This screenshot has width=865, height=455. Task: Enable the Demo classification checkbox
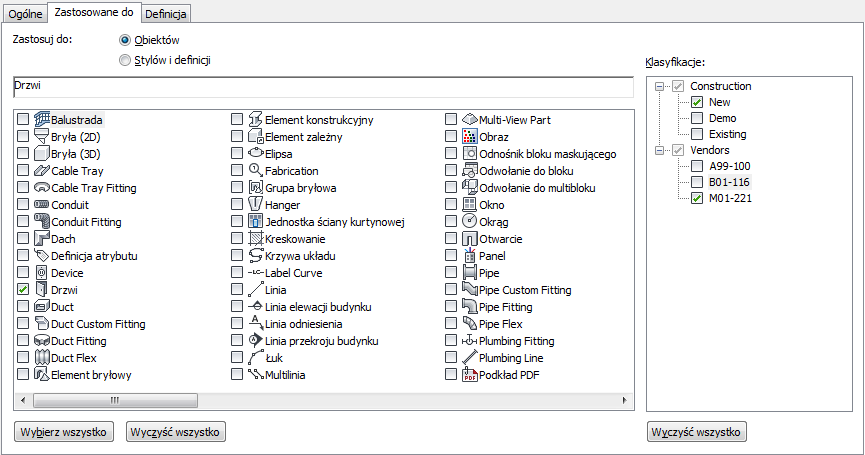697,118
